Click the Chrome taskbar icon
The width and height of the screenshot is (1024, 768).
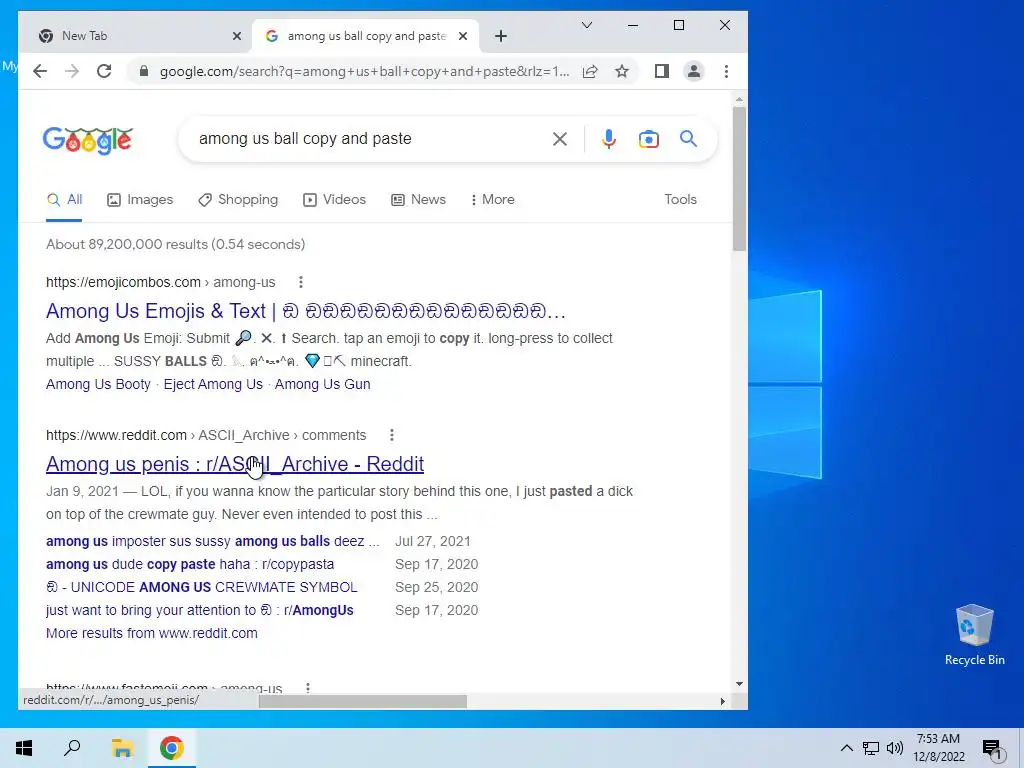coord(171,748)
